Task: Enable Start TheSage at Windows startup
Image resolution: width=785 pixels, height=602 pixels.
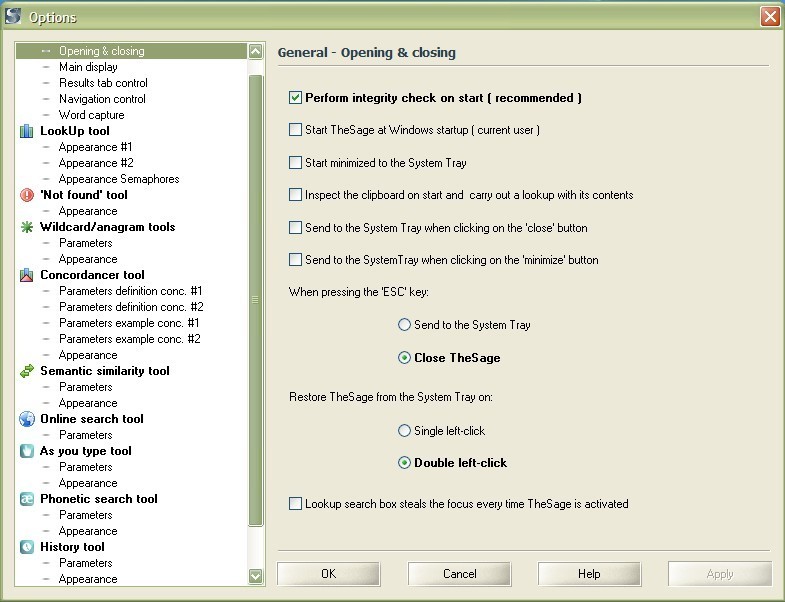Action: click(295, 130)
